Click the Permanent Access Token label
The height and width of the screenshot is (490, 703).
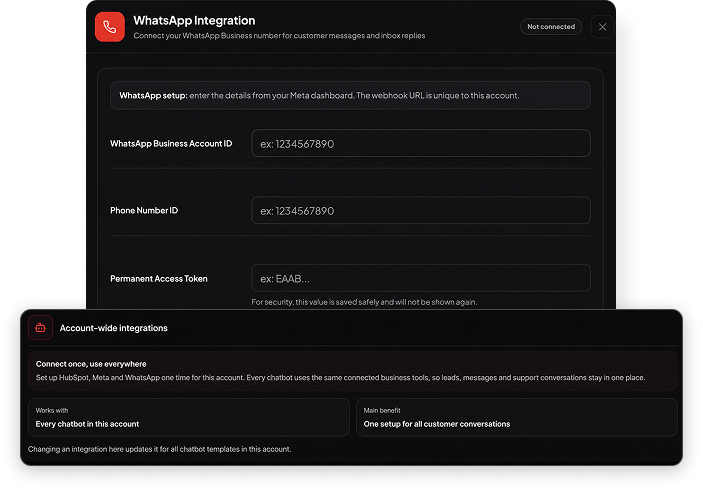159,278
